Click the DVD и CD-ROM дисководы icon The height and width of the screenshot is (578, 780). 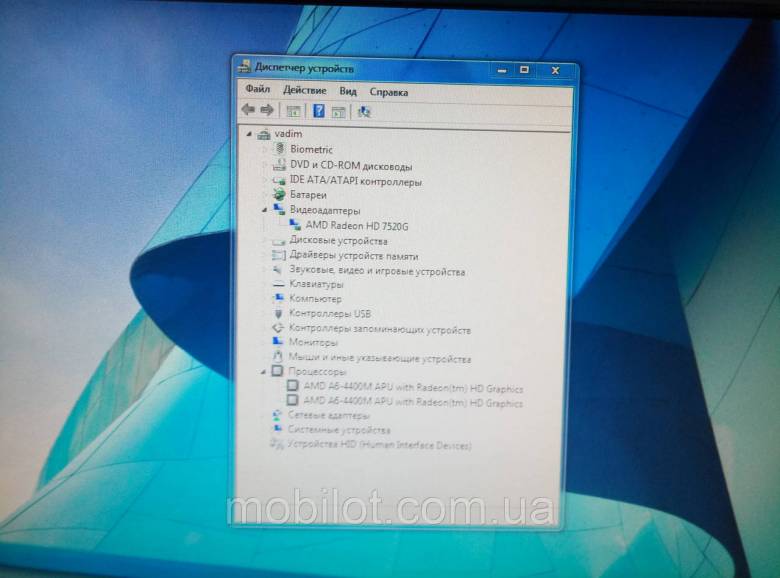click(x=280, y=165)
